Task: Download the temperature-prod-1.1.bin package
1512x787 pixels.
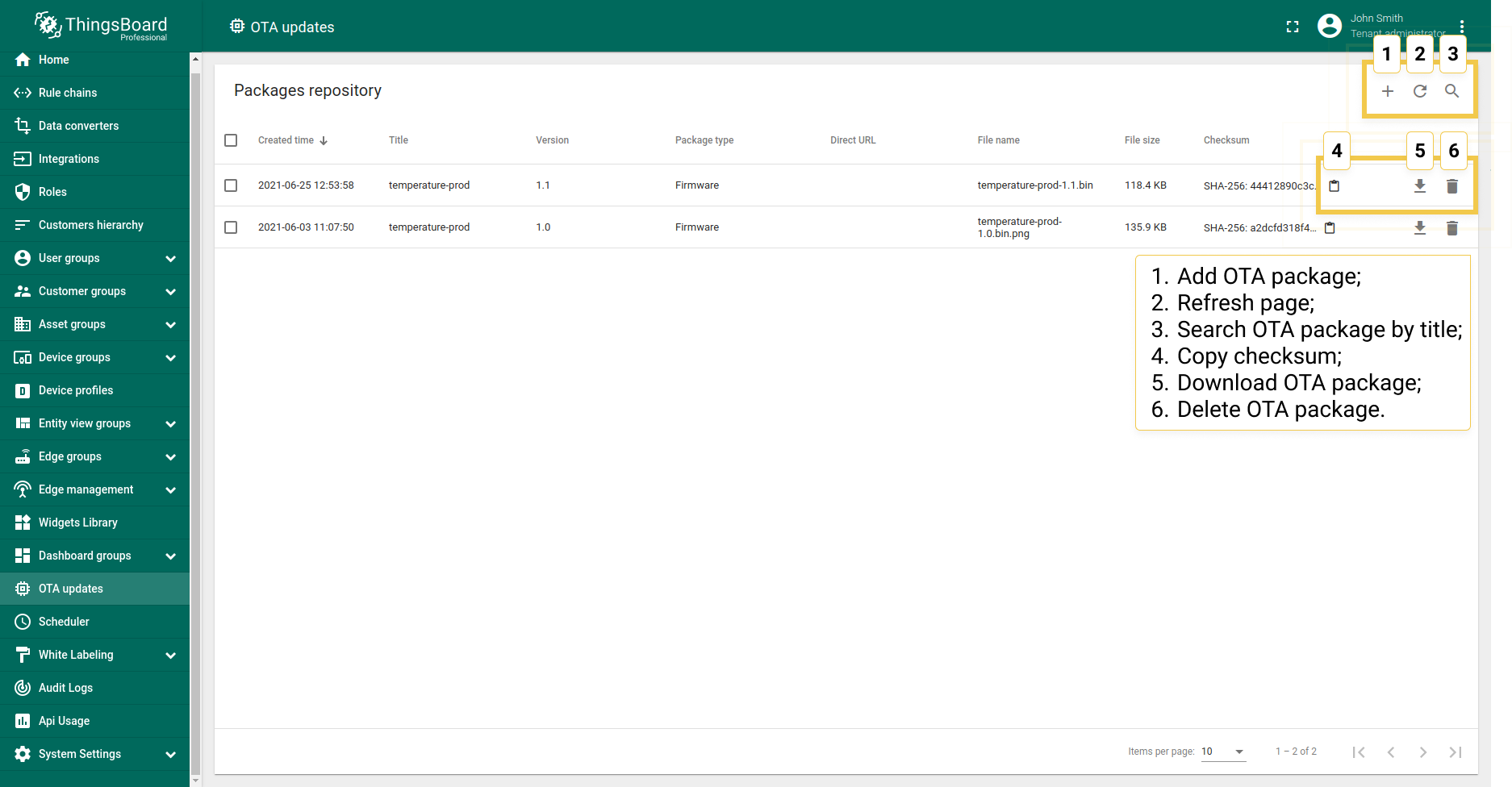Action: 1420,186
